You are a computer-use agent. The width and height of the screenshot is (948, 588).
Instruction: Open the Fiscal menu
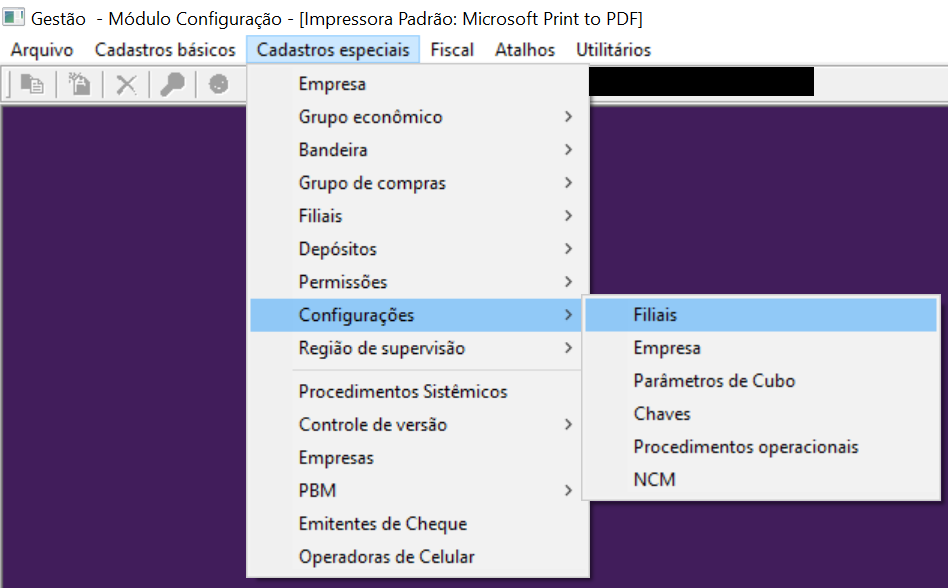(x=452, y=50)
